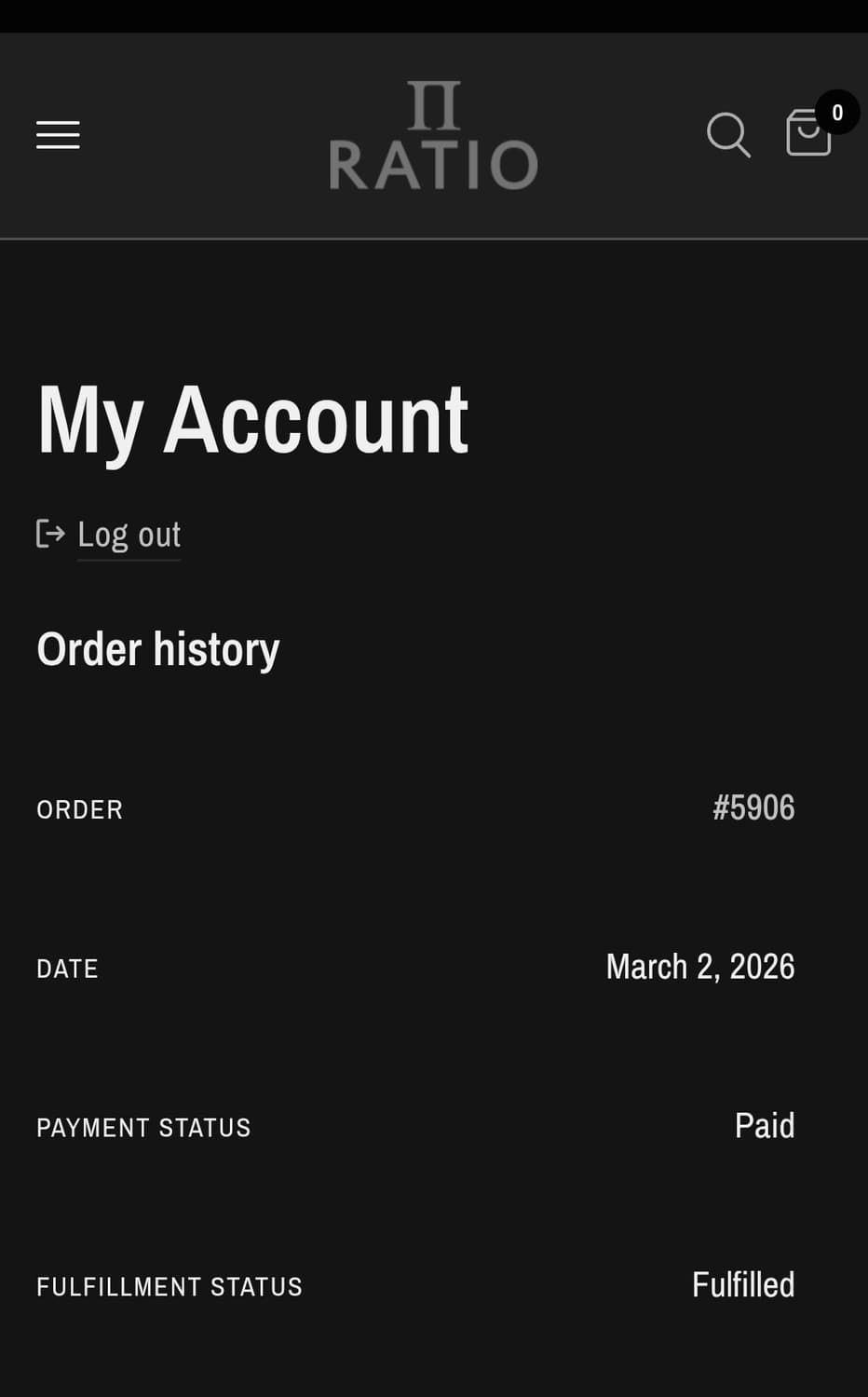Log out via the Log out link
Screen dimensions: 868x1397
click(x=129, y=535)
